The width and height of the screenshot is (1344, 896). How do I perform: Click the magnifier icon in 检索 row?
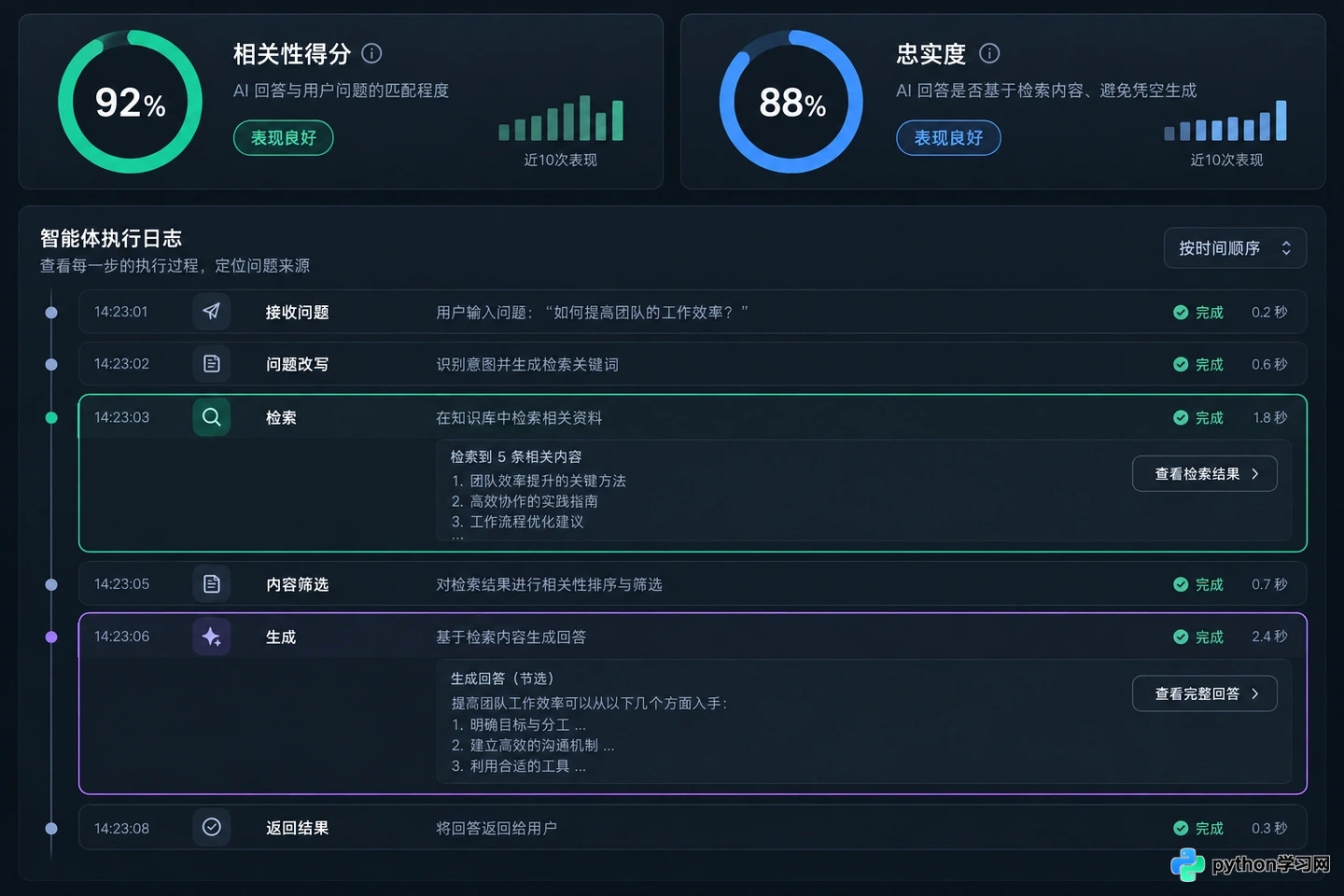click(212, 417)
